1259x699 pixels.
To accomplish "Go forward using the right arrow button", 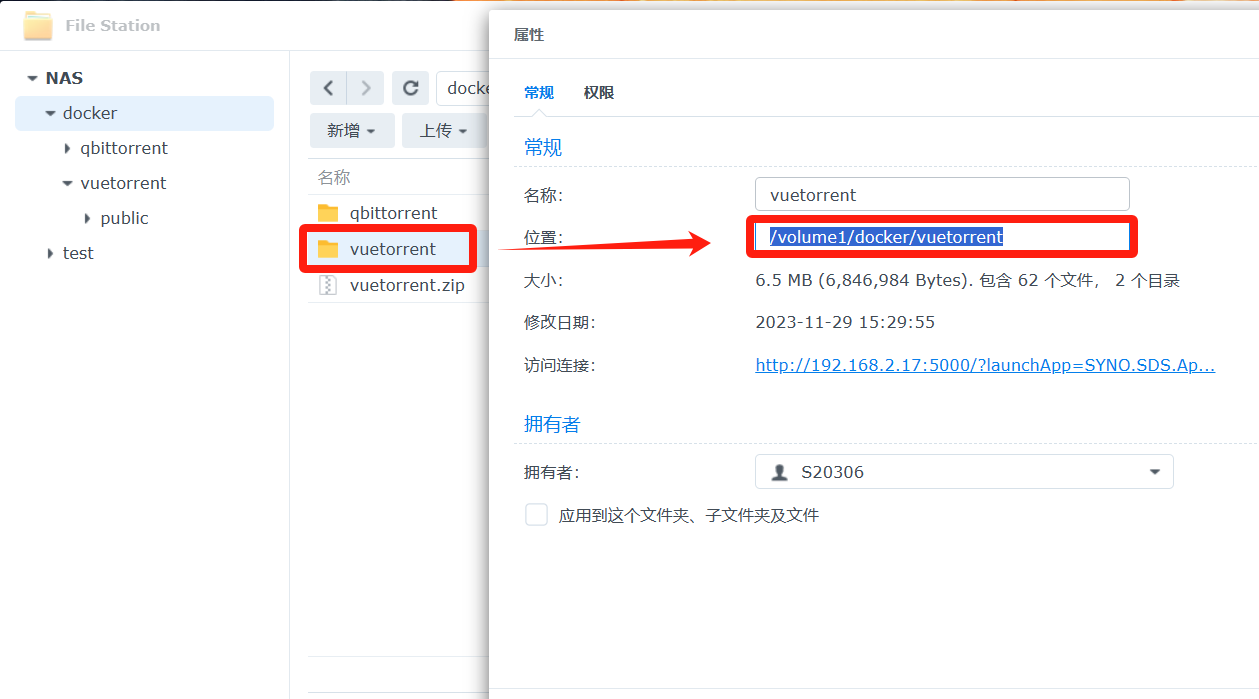I will click(366, 88).
